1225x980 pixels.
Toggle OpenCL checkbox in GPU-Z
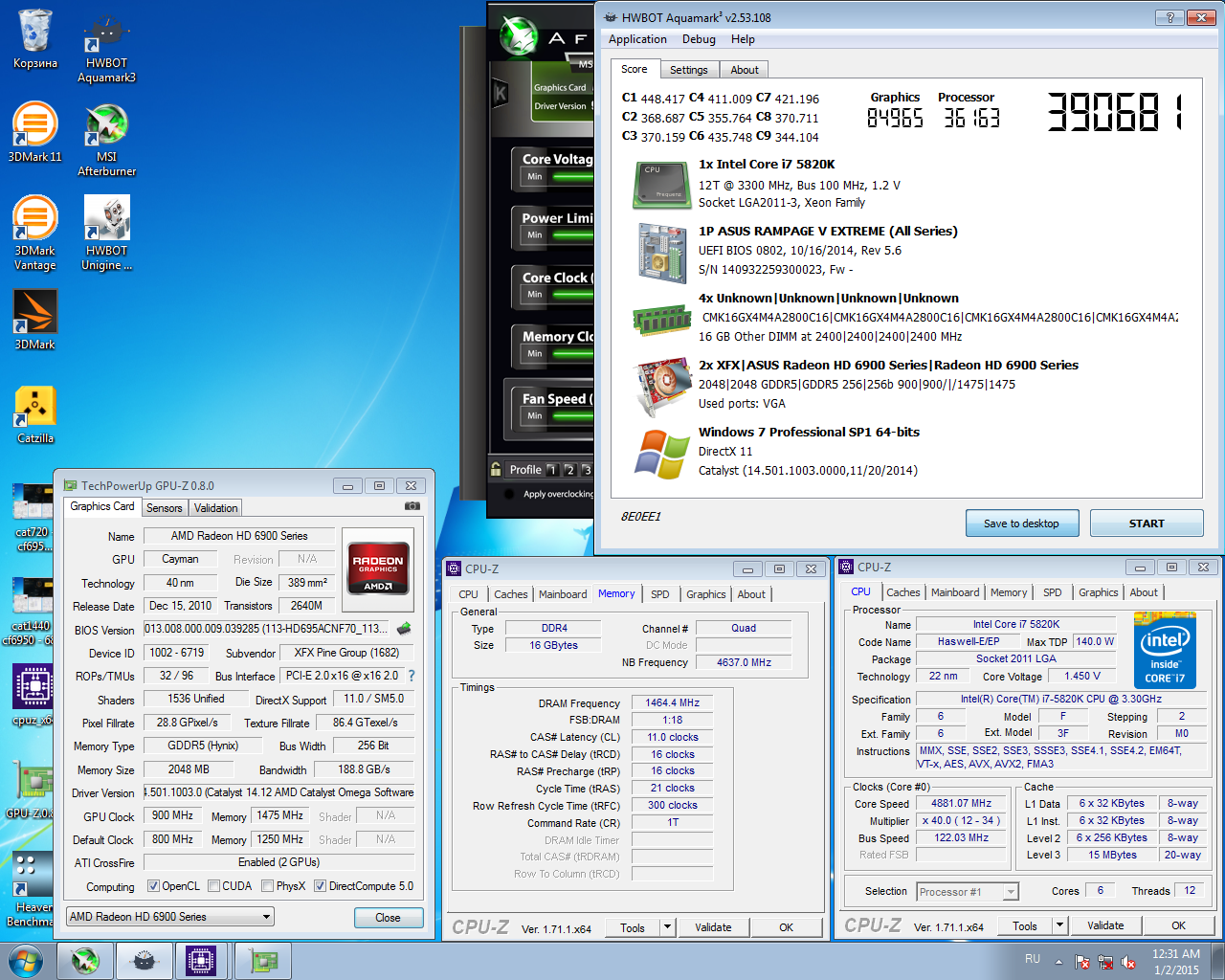153,886
